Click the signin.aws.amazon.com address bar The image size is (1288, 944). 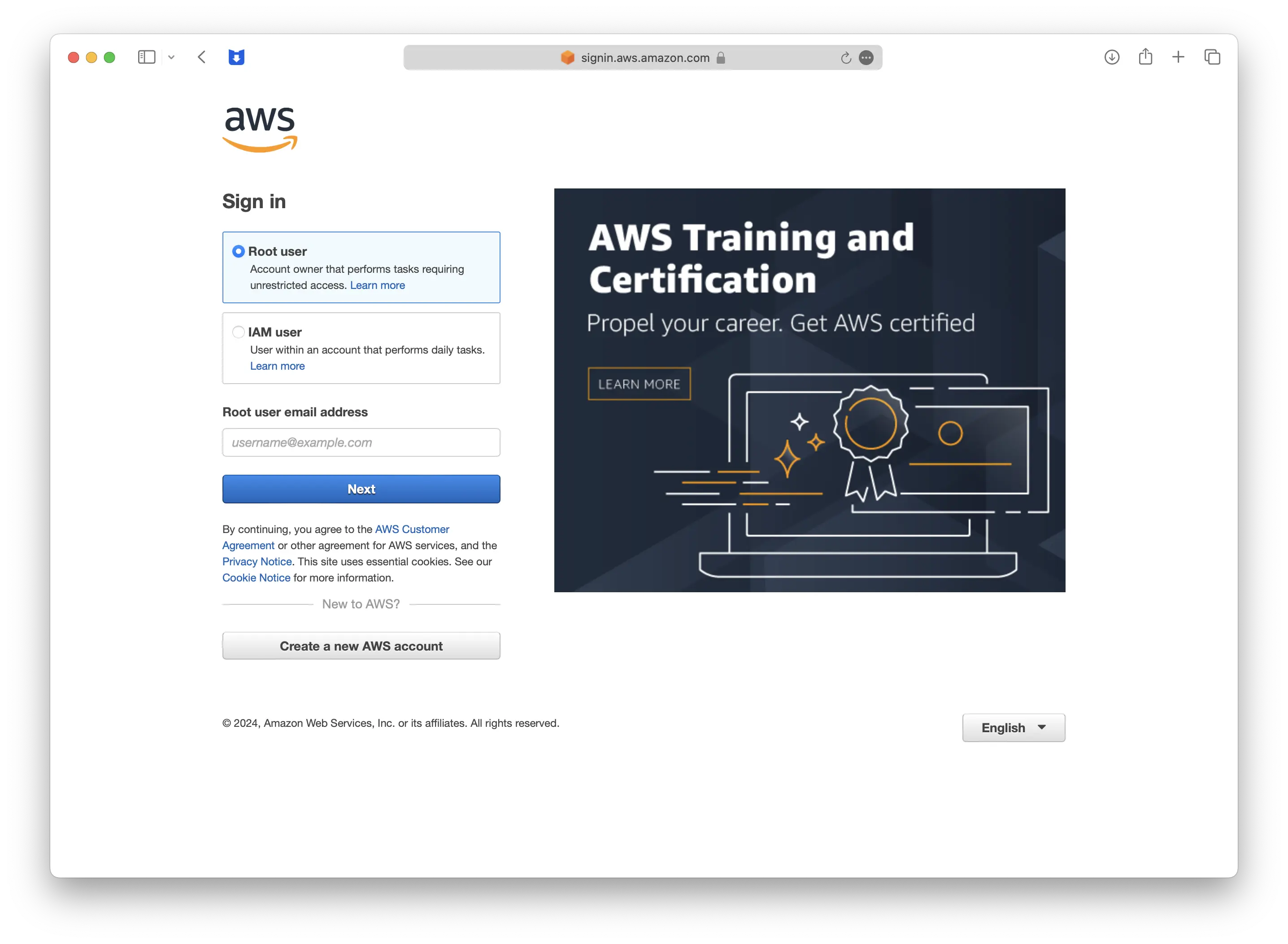643,58
